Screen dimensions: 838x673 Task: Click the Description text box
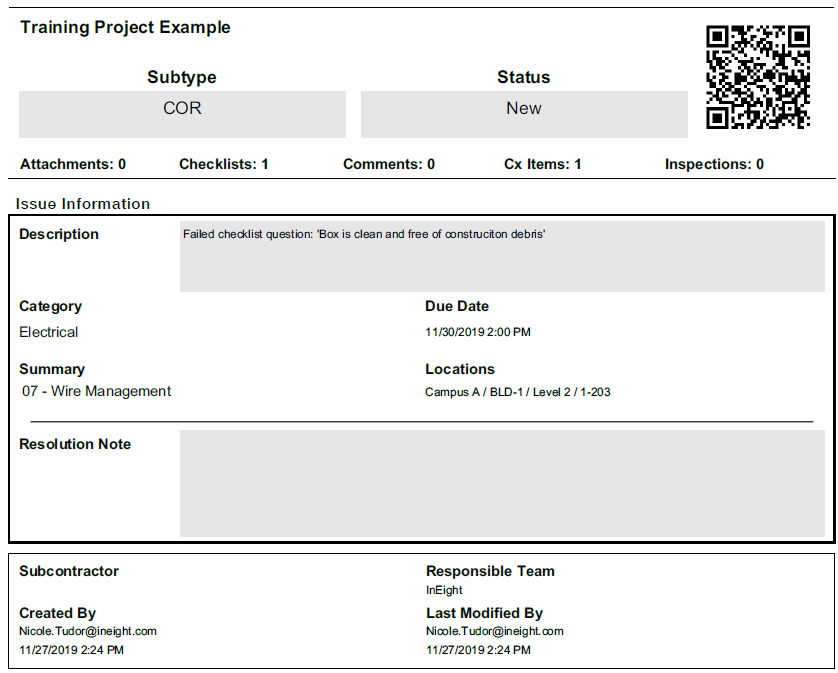502,257
